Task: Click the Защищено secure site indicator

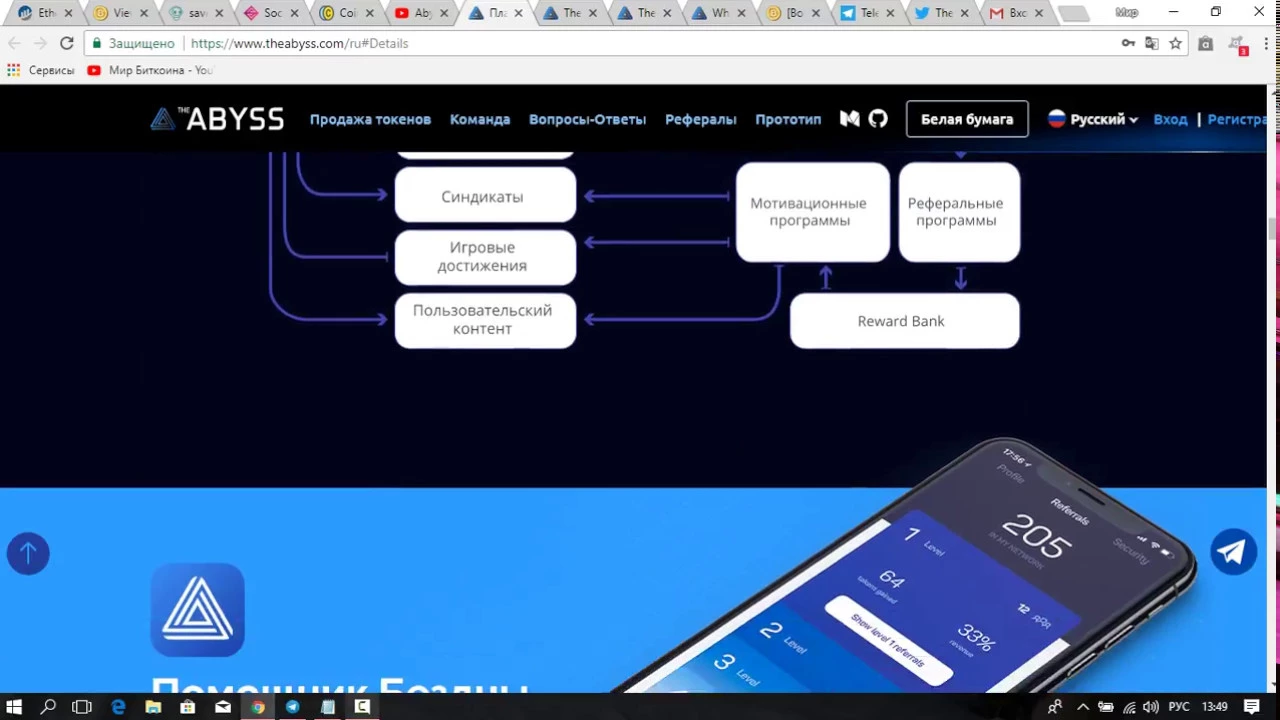Action: click(132, 43)
